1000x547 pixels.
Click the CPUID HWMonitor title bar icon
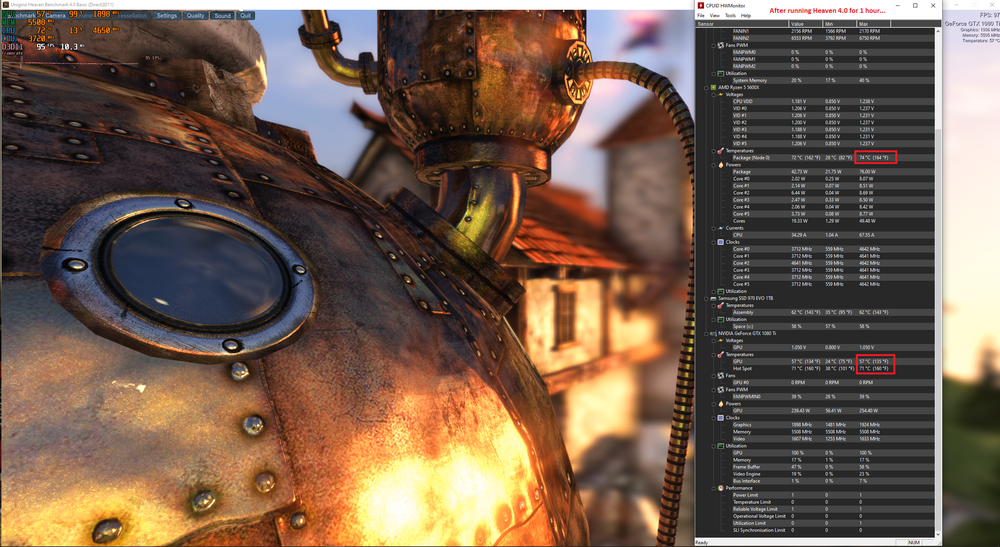coord(701,5)
